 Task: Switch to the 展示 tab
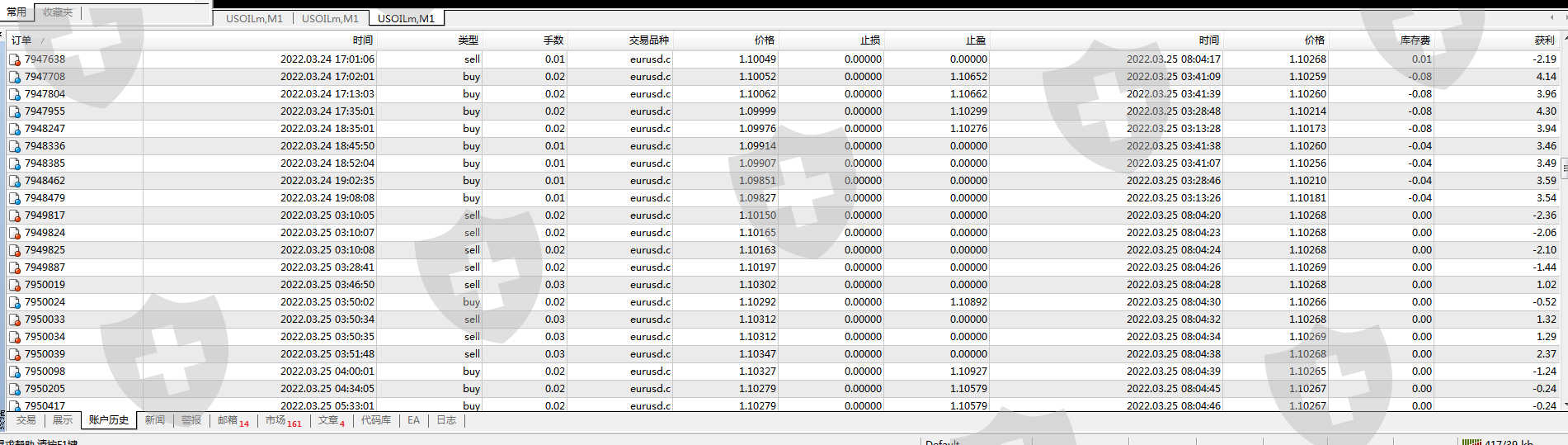[63, 420]
